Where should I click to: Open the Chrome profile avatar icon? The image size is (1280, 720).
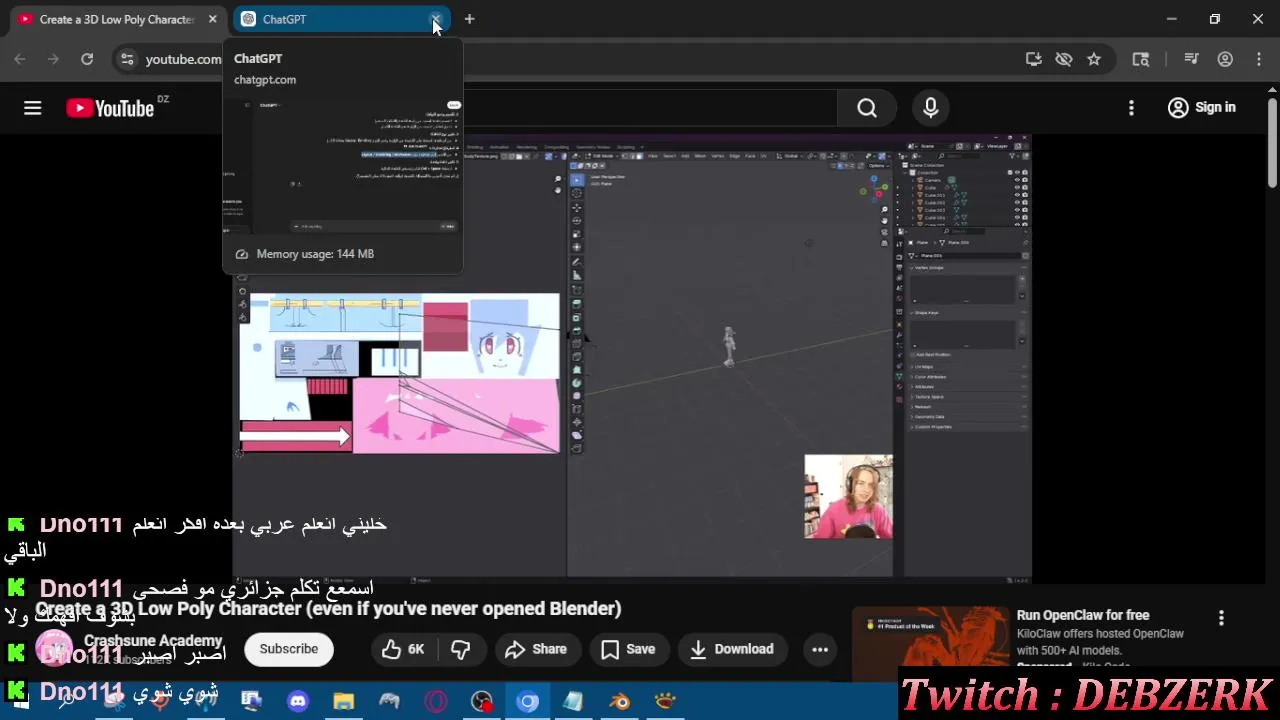[1225, 59]
